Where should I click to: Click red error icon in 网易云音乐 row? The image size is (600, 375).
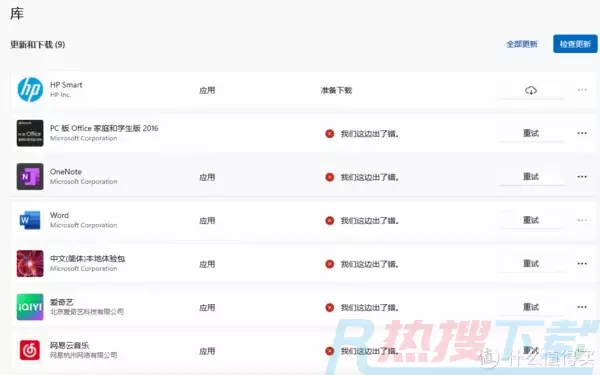pos(329,351)
